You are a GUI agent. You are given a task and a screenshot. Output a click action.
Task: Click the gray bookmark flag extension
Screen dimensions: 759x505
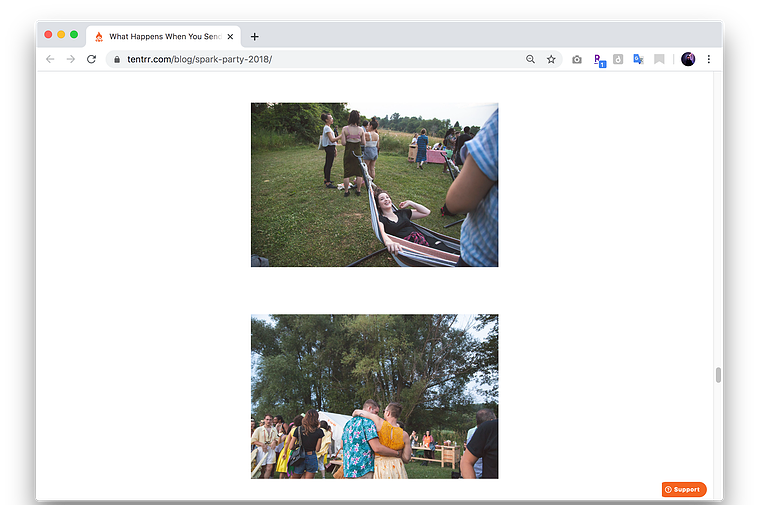pos(659,59)
